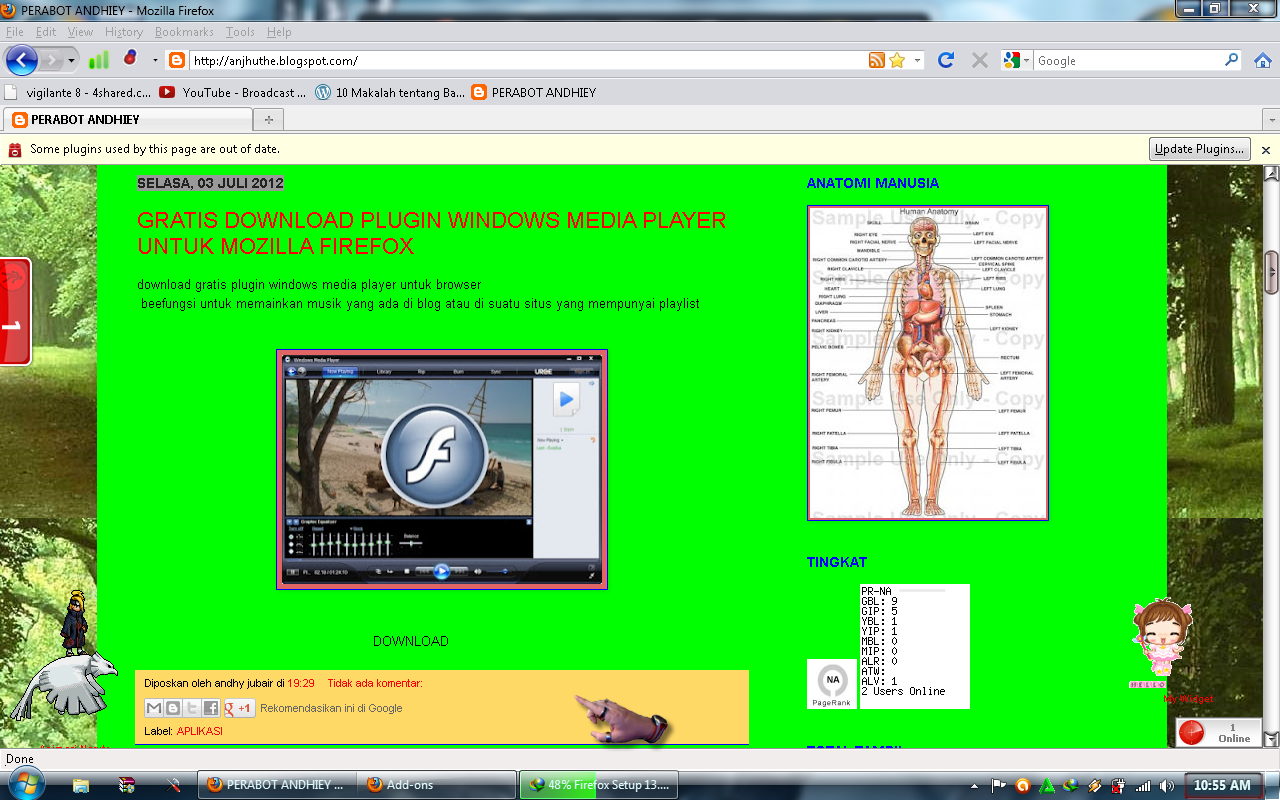Share post to Facebook icon
Image resolution: width=1280 pixels, height=800 pixels.
211,708
